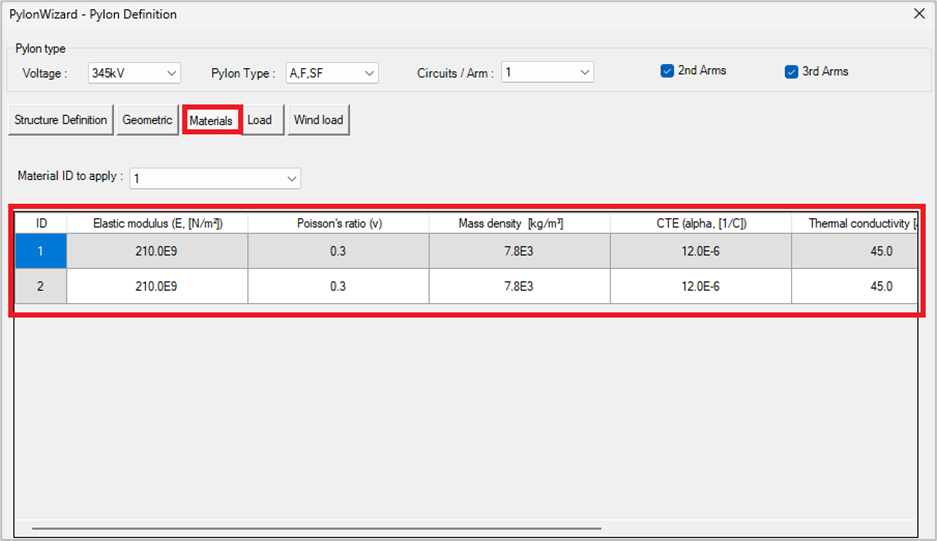Open the Wind load tab
Viewport: 937px width, 541px height.
point(318,120)
